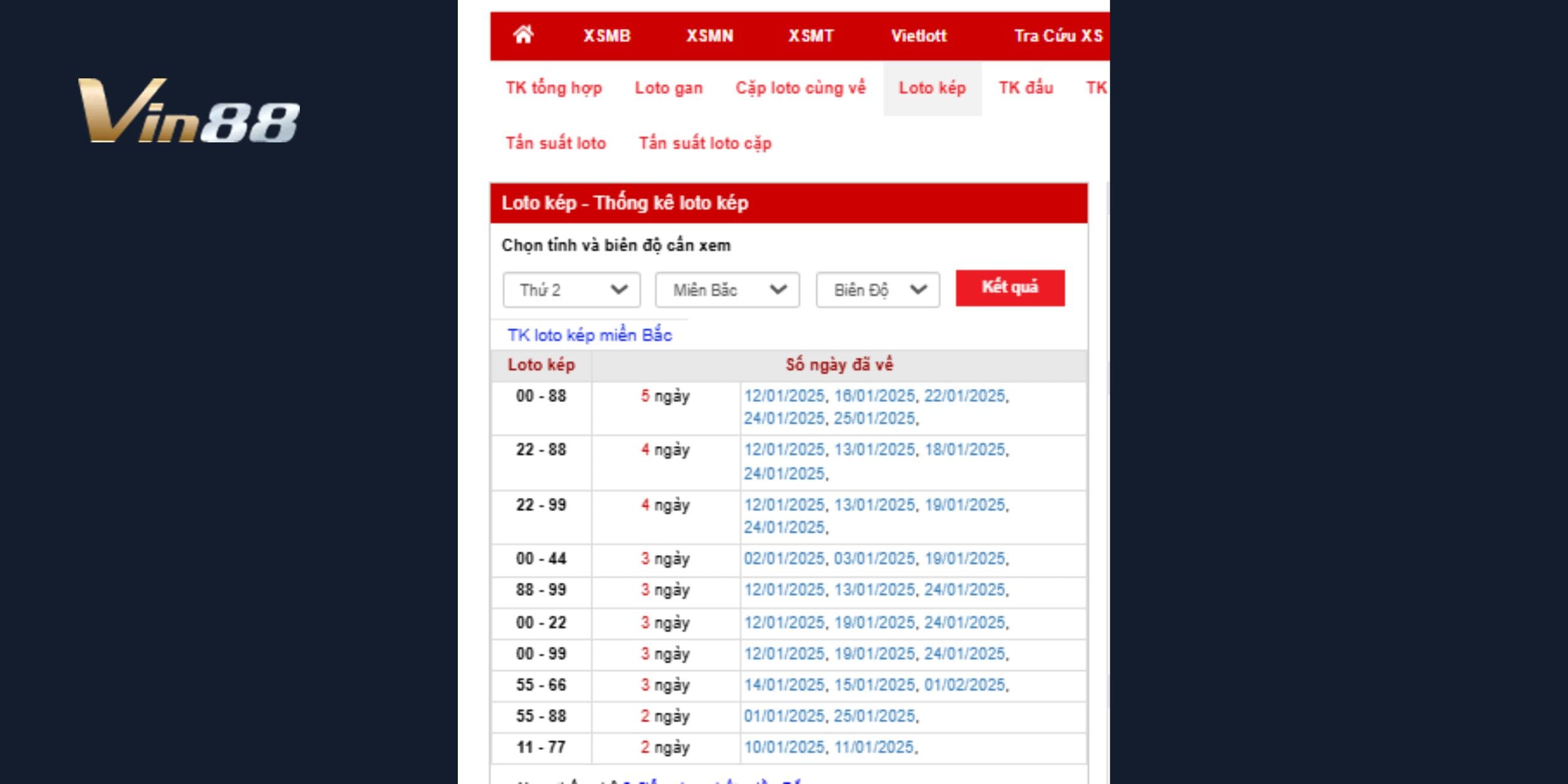Open Tần suất loto tab
This screenshot has width=1568, height=784.
[x=556, y=144]
